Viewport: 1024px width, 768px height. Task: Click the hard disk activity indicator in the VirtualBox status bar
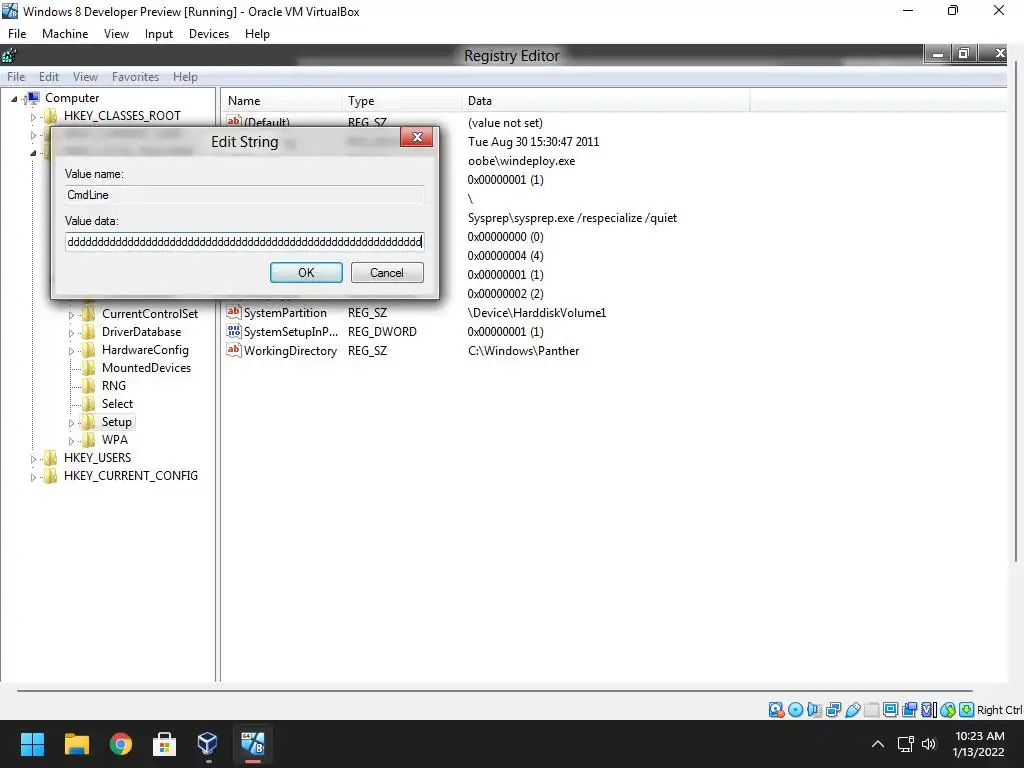(x=776, y=710)
